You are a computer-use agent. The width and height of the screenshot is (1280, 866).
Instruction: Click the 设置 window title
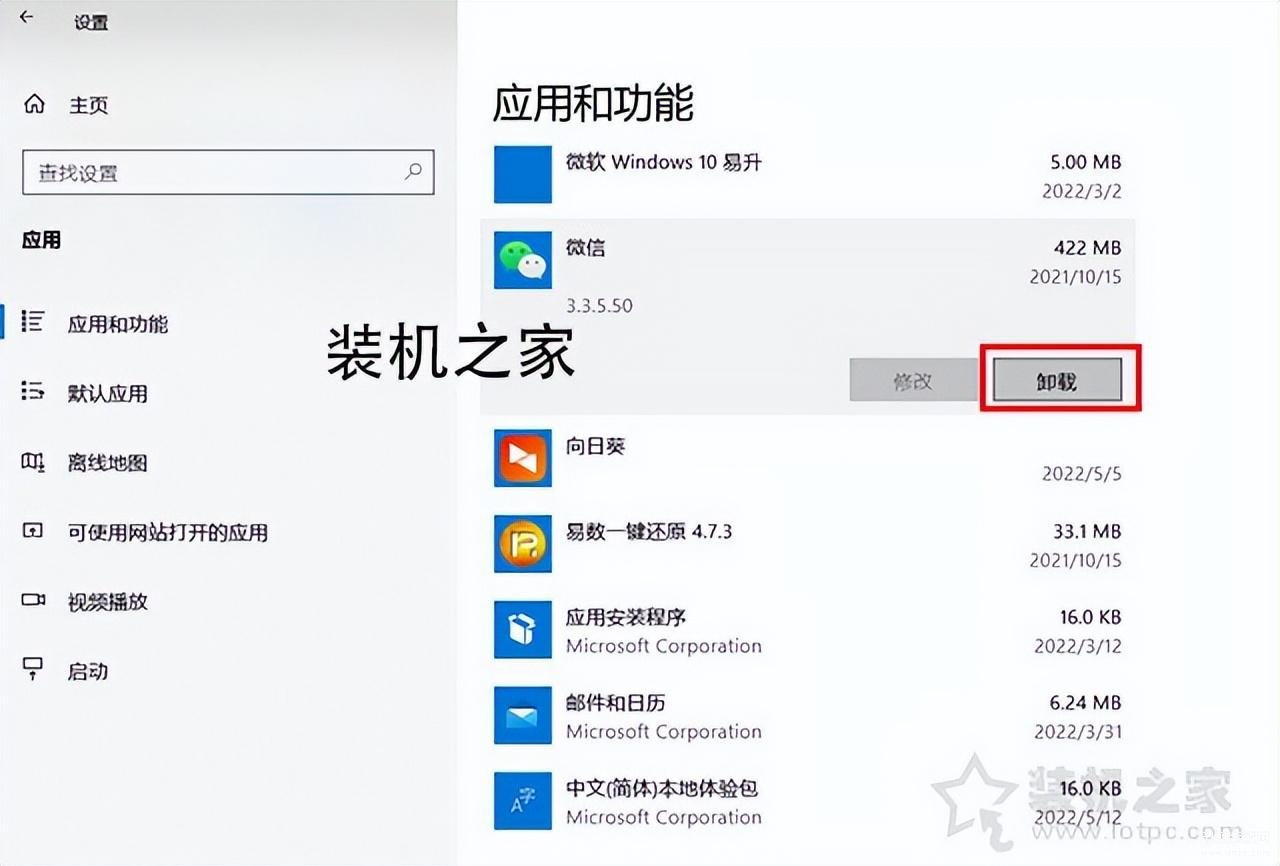coord(91,21)
